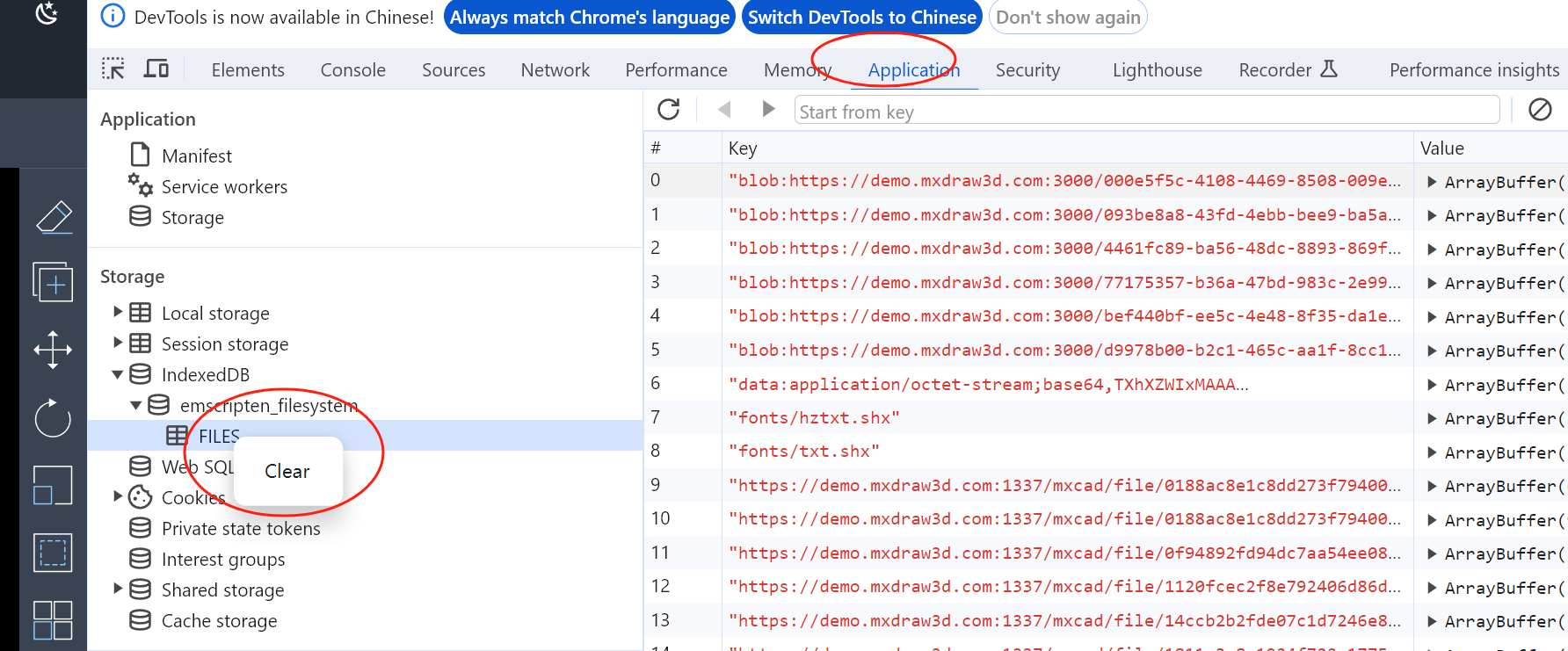Go to next page arrow
Screen dimensions: 1568x651
[768, 109]
